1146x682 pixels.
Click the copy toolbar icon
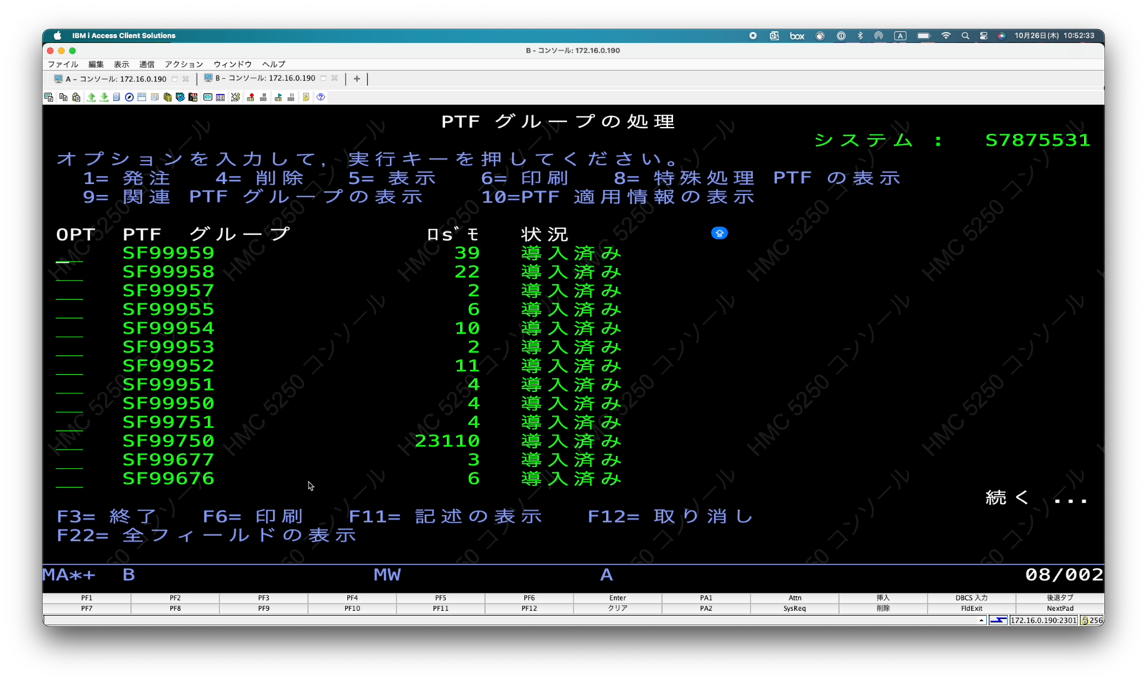click(x=64, y=97)
